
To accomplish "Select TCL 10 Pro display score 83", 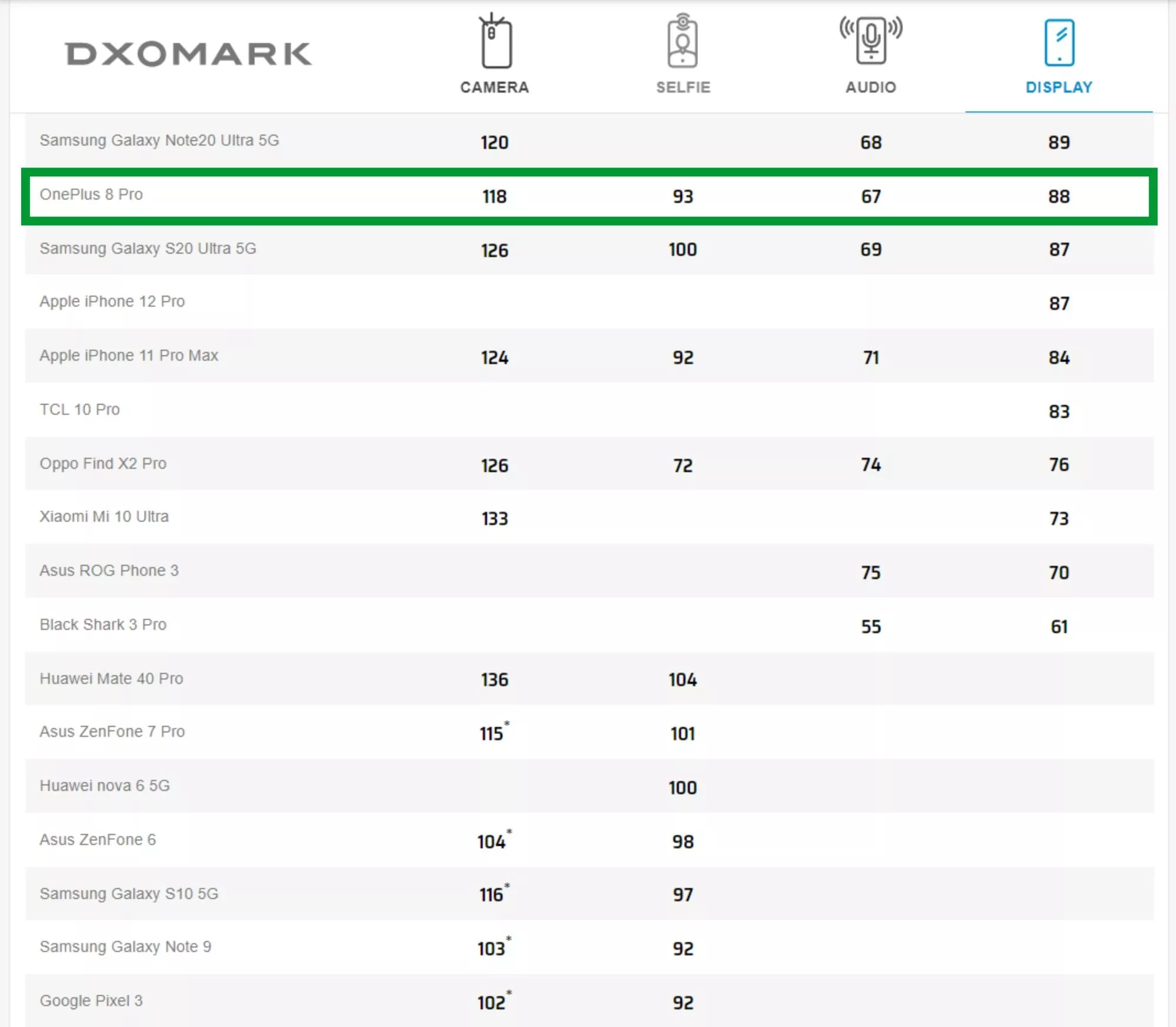I will tap(1059, 412).
